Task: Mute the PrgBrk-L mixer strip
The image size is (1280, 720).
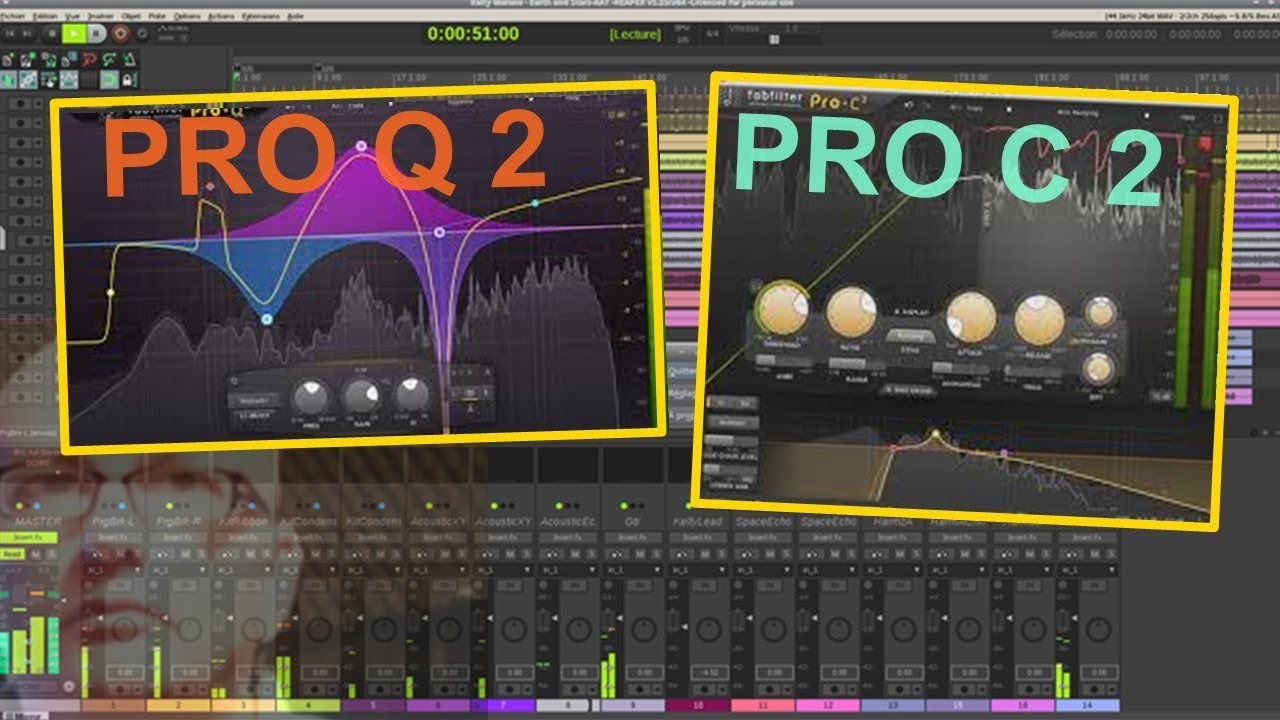Action: (x=120, y=554)
